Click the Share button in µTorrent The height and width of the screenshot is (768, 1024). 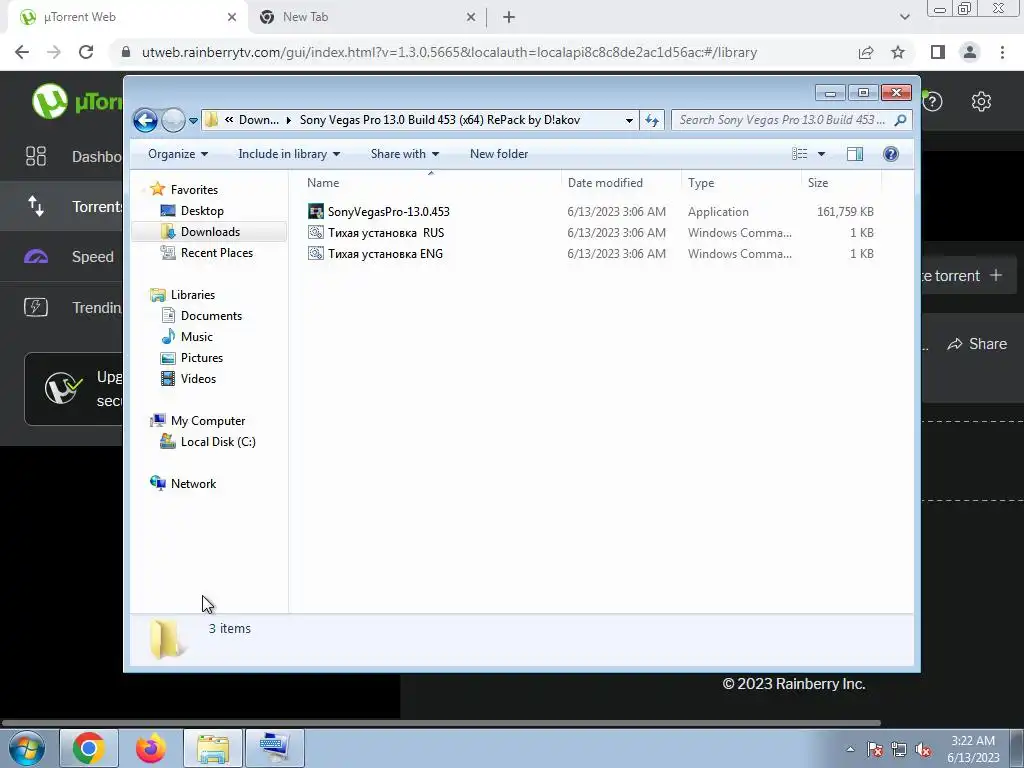[978, 344]
